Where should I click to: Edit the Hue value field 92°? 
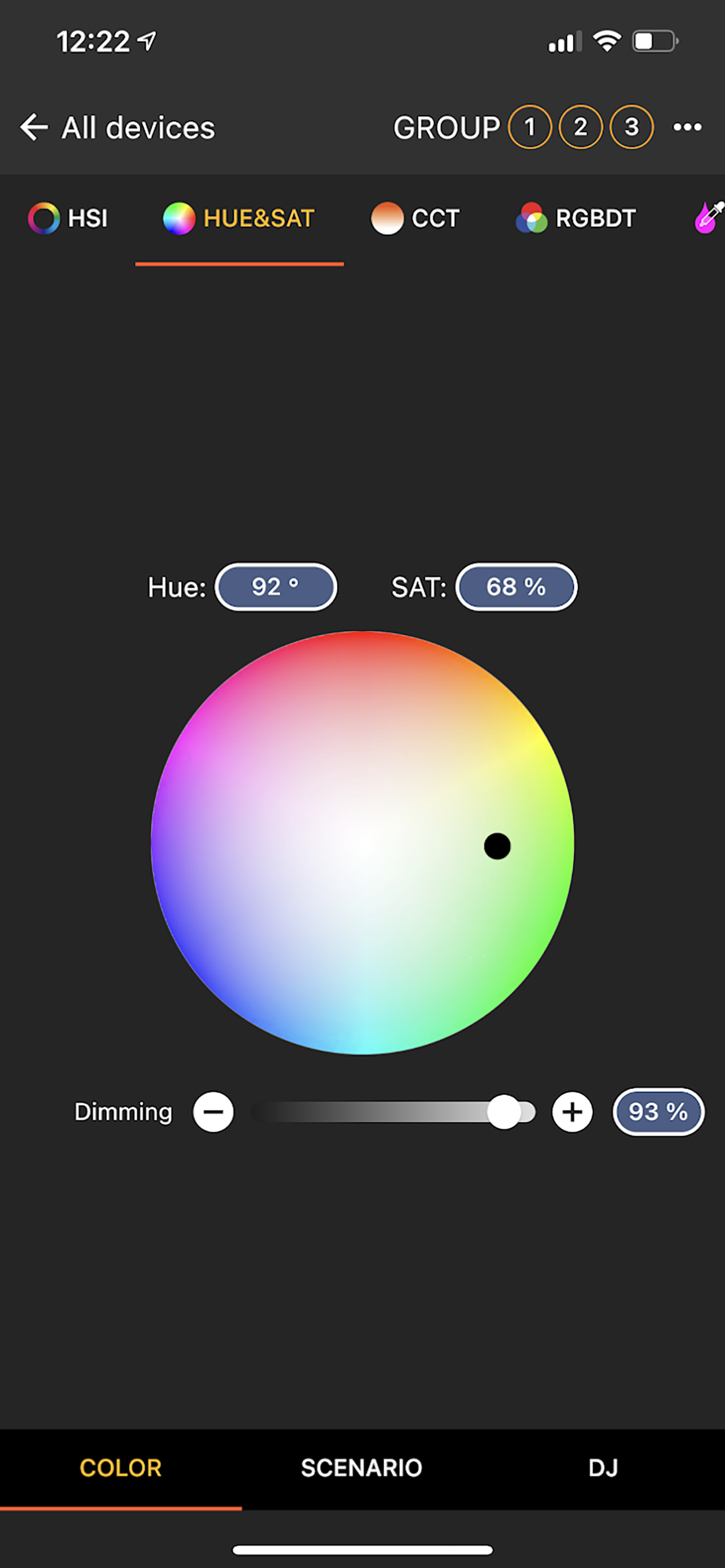(276, 587)
